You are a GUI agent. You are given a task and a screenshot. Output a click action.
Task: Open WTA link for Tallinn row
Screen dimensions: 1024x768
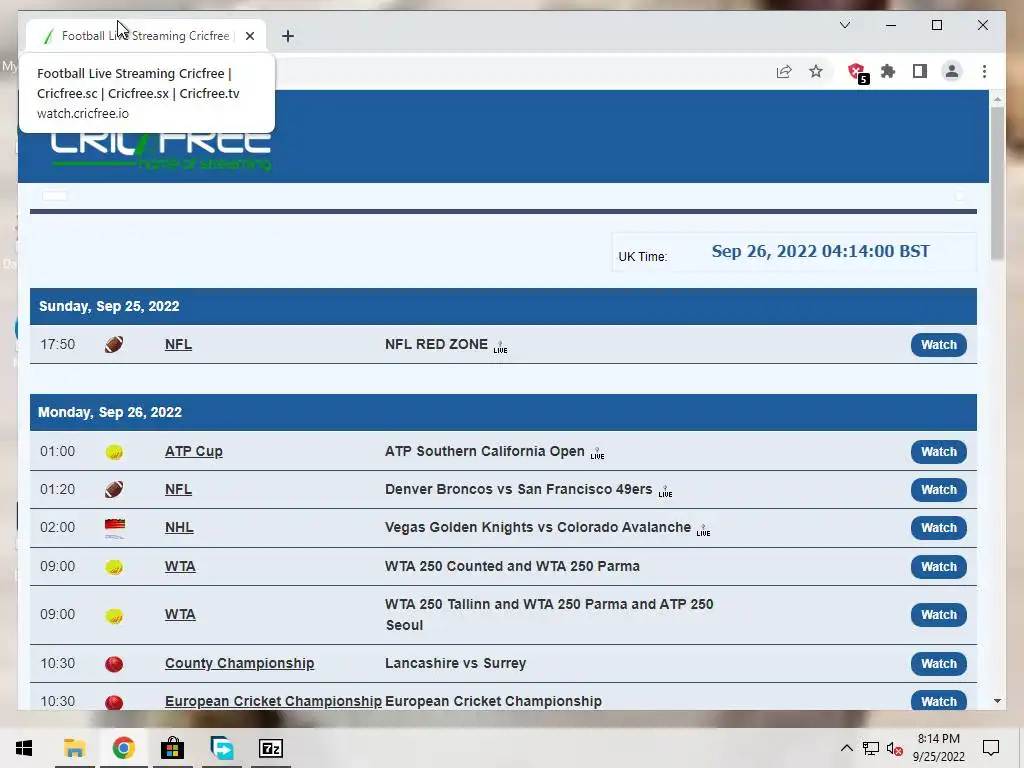click(180, 615)
